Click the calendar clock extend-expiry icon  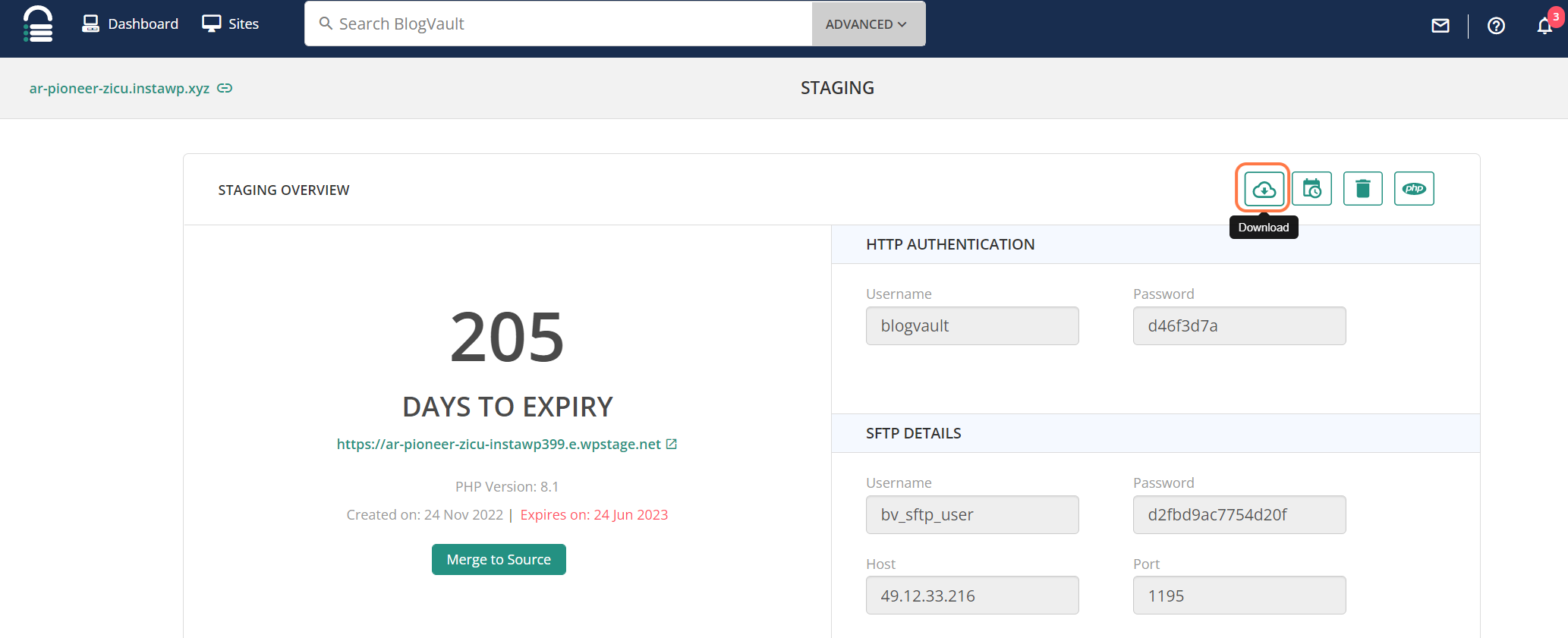[x=1311, y=188]
